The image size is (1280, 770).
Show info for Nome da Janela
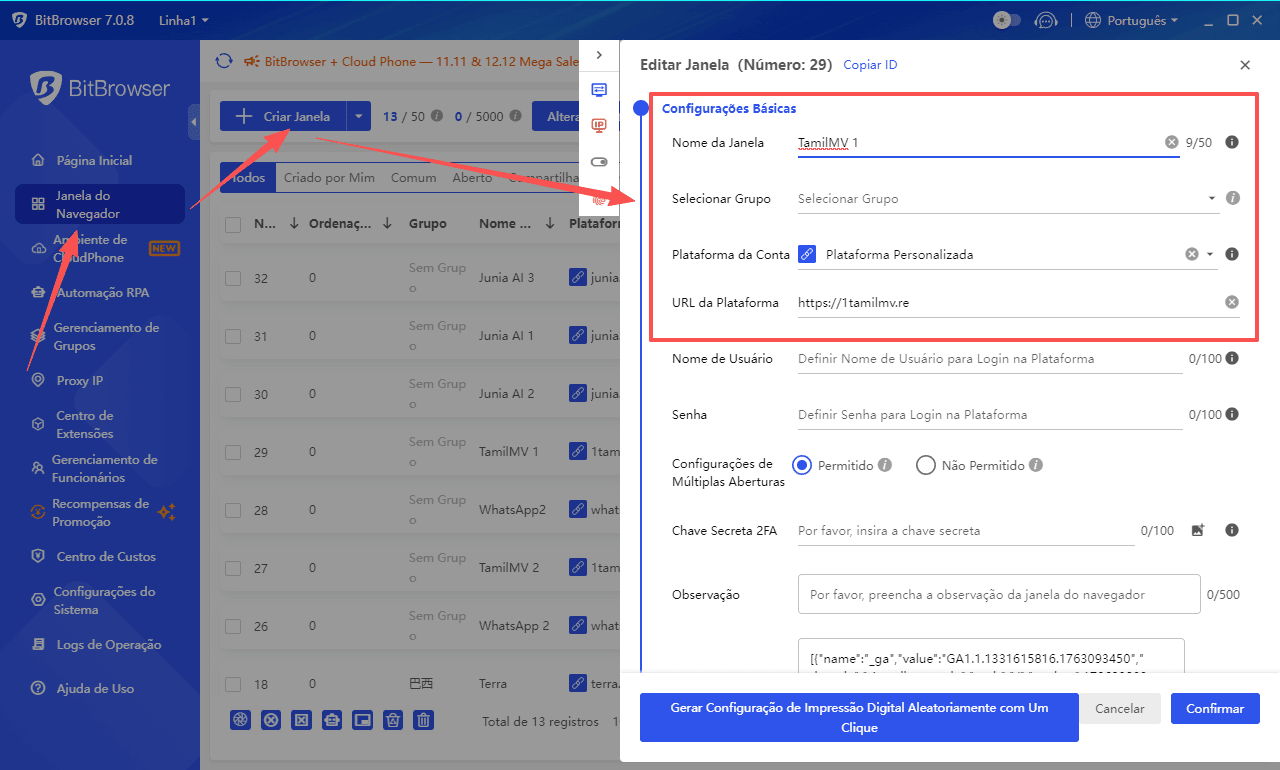click(x=1232, y=143)
